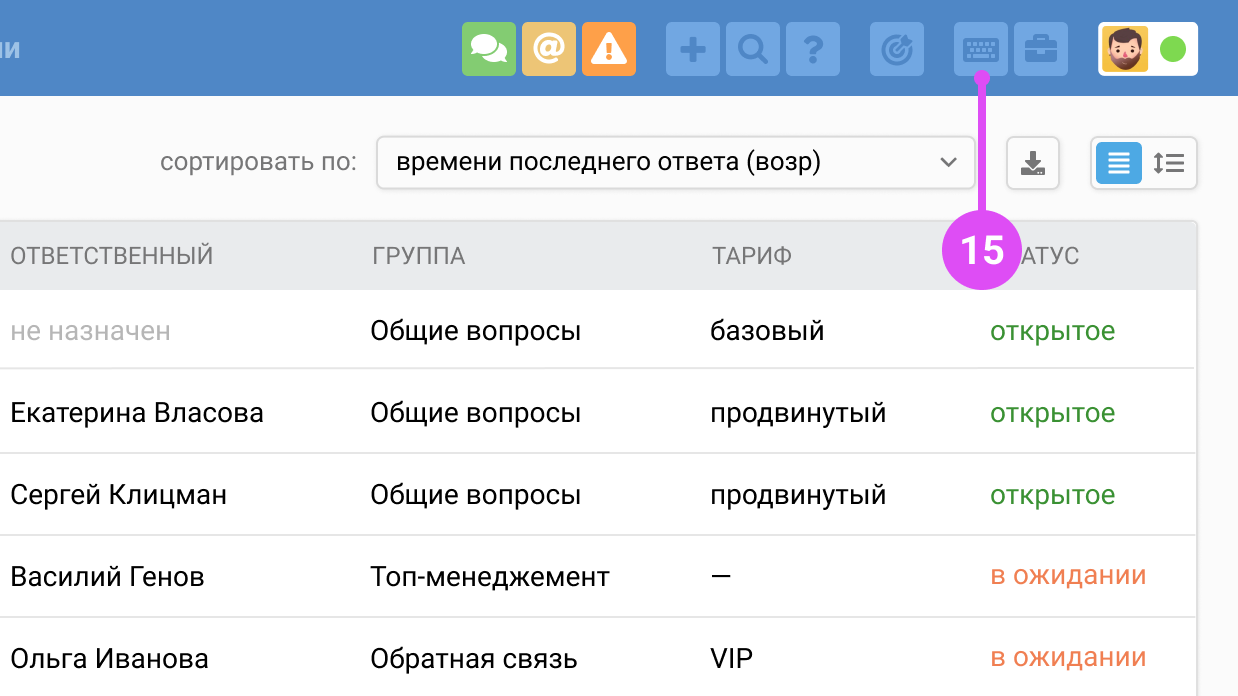The height and width of the screenshot is (696, 1238).
Task: Toggle the green online status indicator
Action: click(1172, 49)
